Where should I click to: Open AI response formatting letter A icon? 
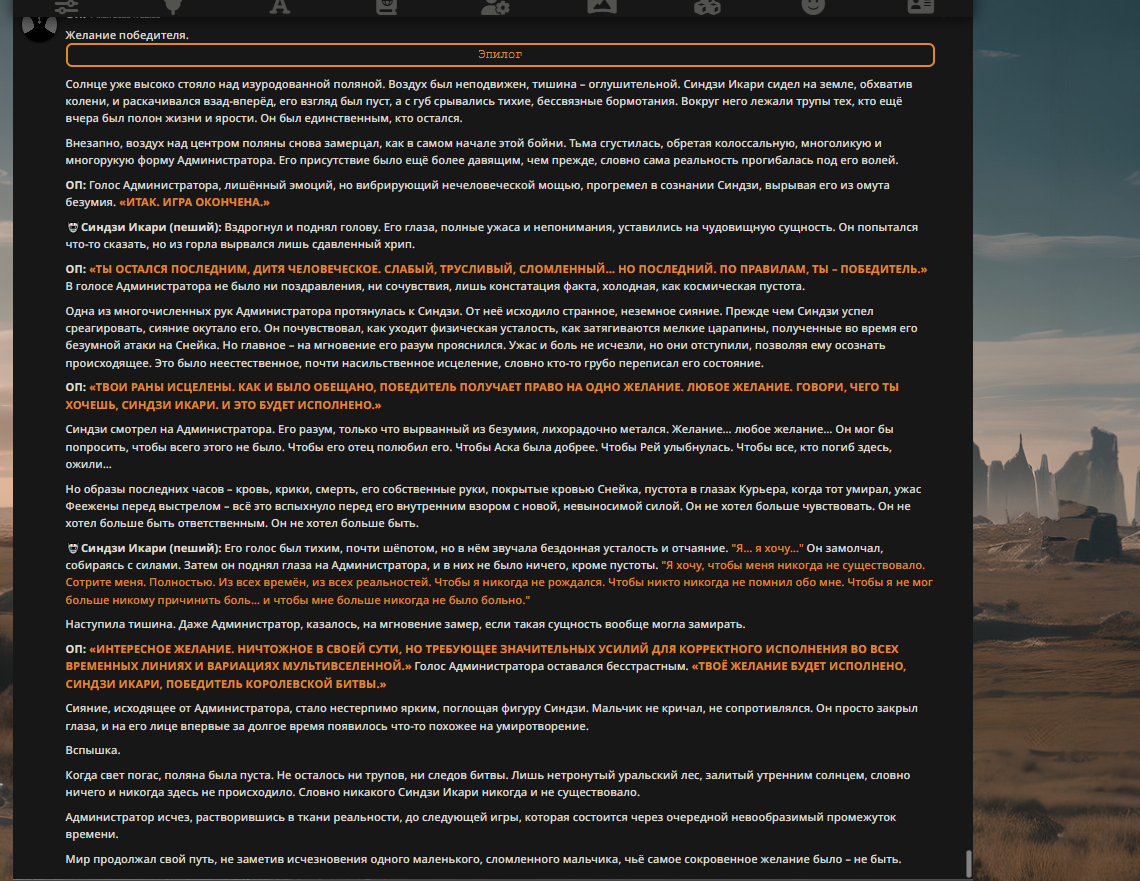[280, 7]
